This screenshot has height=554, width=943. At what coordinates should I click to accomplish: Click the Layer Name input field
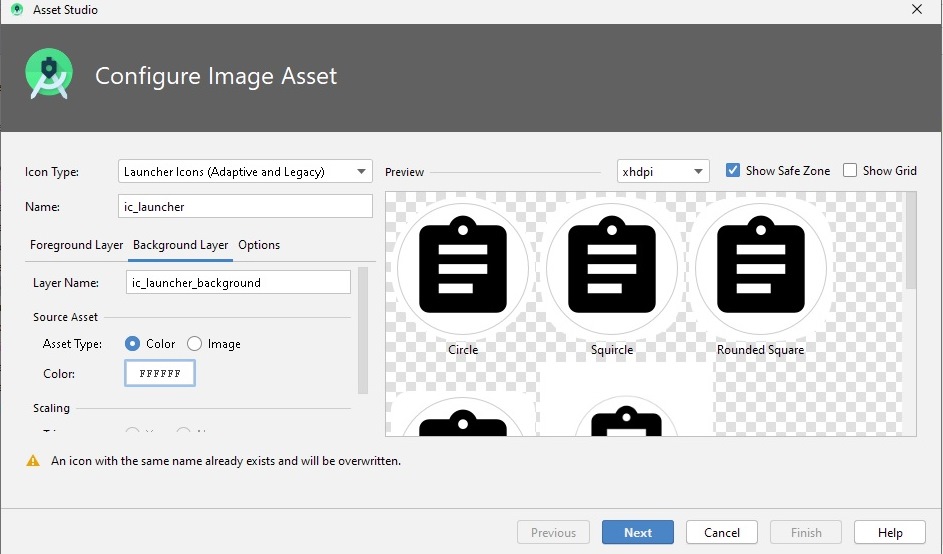pos(239,283)
